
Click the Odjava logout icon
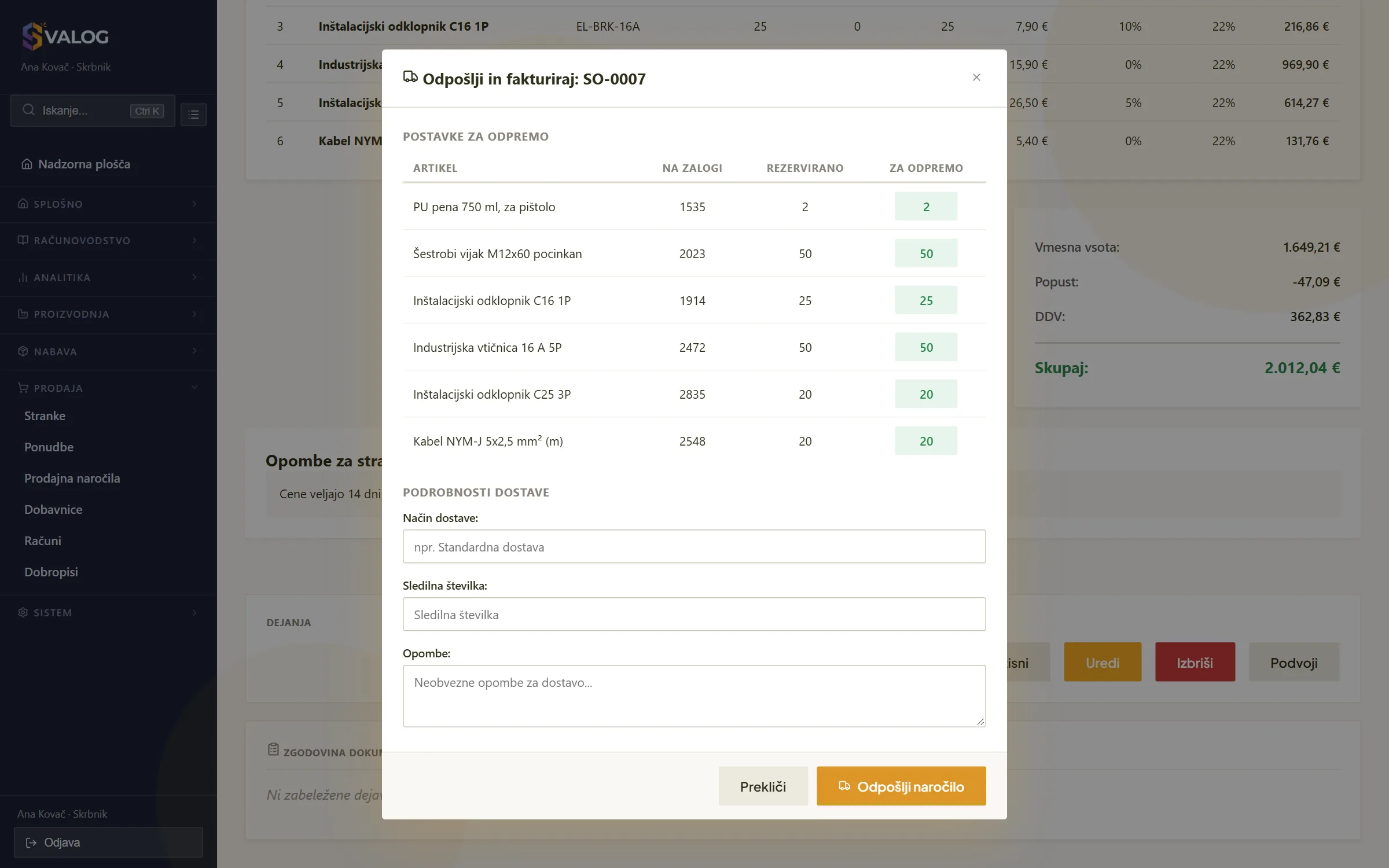[31, 843]
